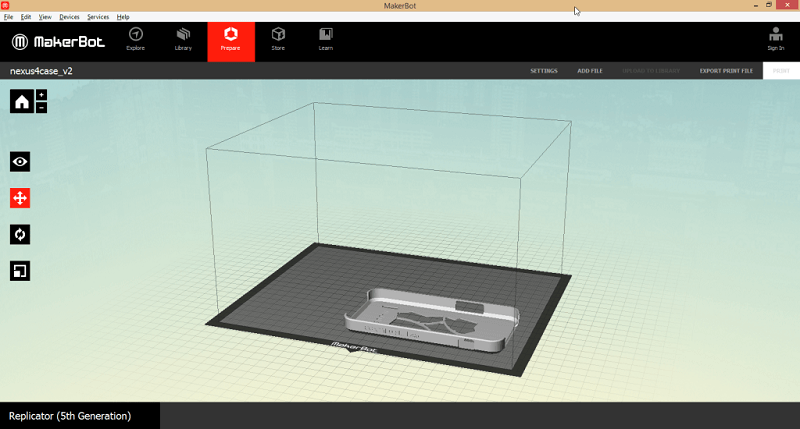Viewport: 800px width, 429px height.
Task: Click the Sign In icon
Action: [776, 39]
